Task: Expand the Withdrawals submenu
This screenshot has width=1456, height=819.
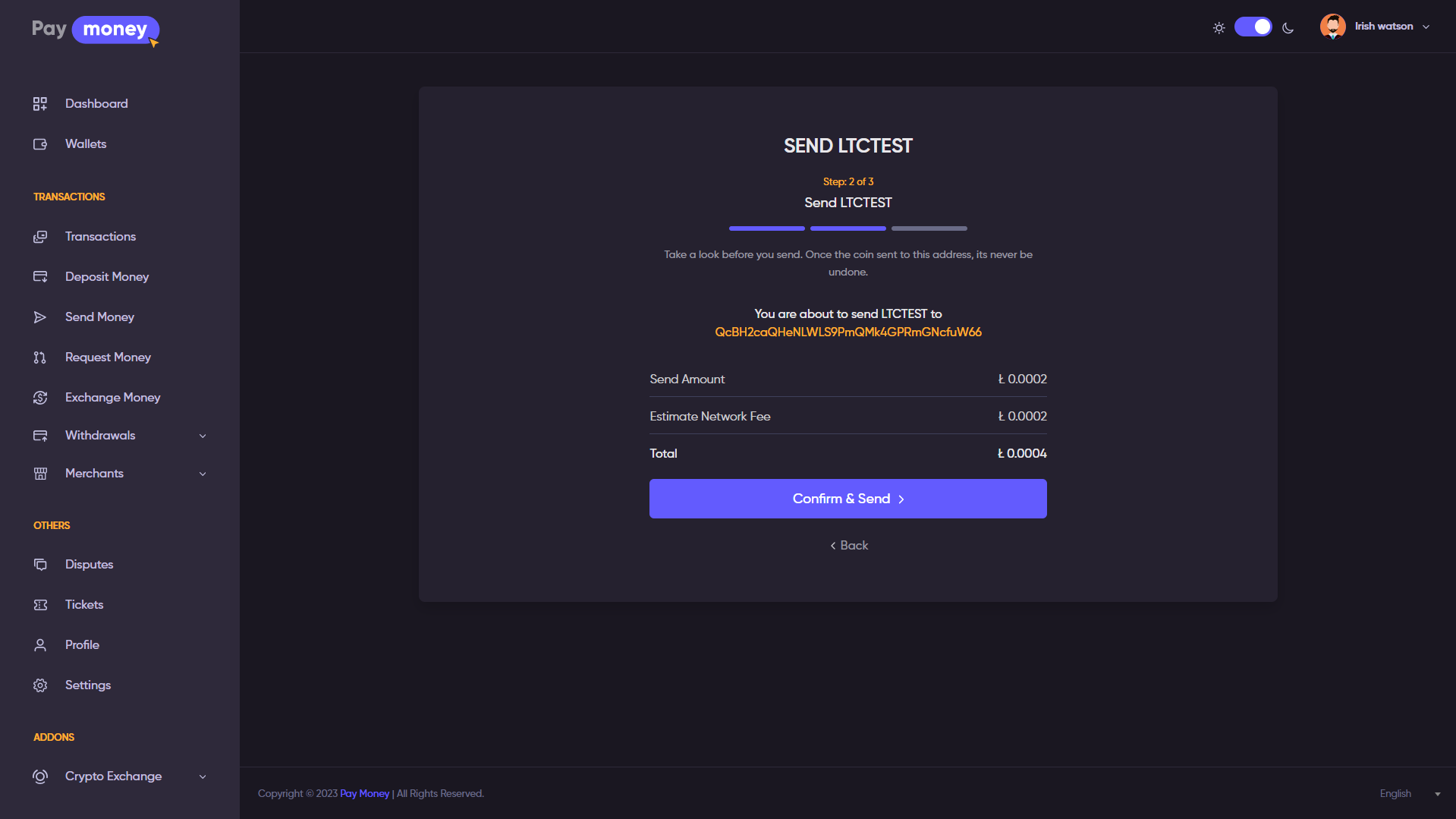Action: coord(203,436)
